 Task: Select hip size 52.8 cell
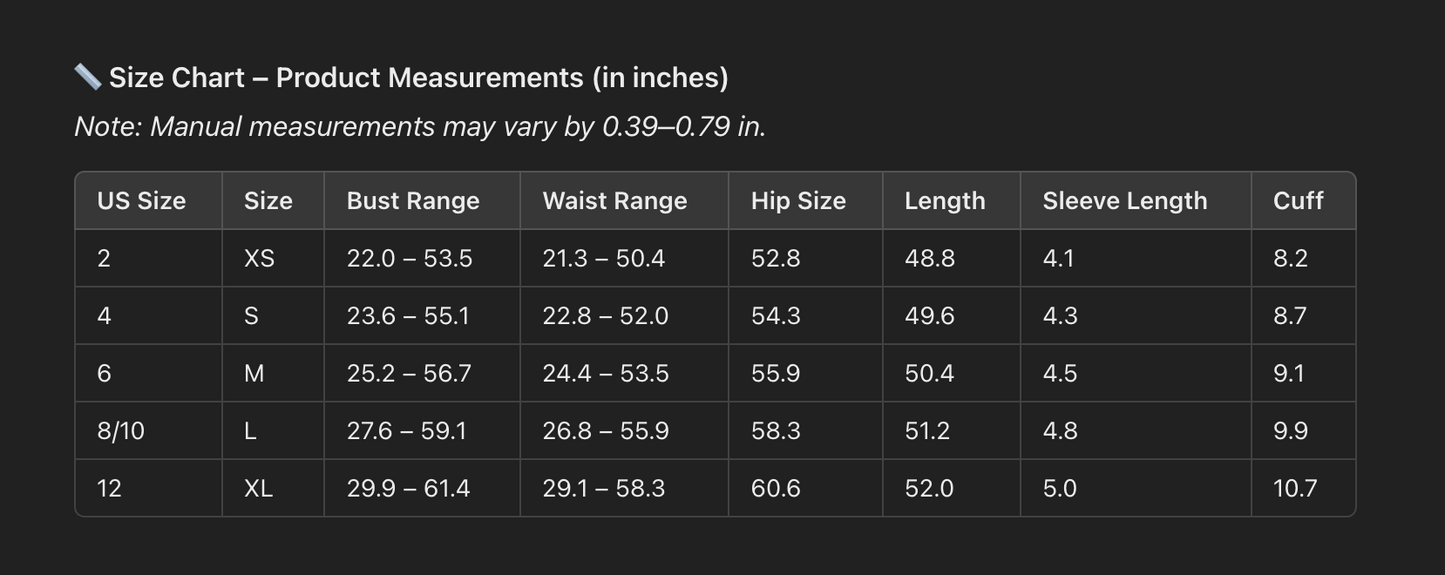806,259
